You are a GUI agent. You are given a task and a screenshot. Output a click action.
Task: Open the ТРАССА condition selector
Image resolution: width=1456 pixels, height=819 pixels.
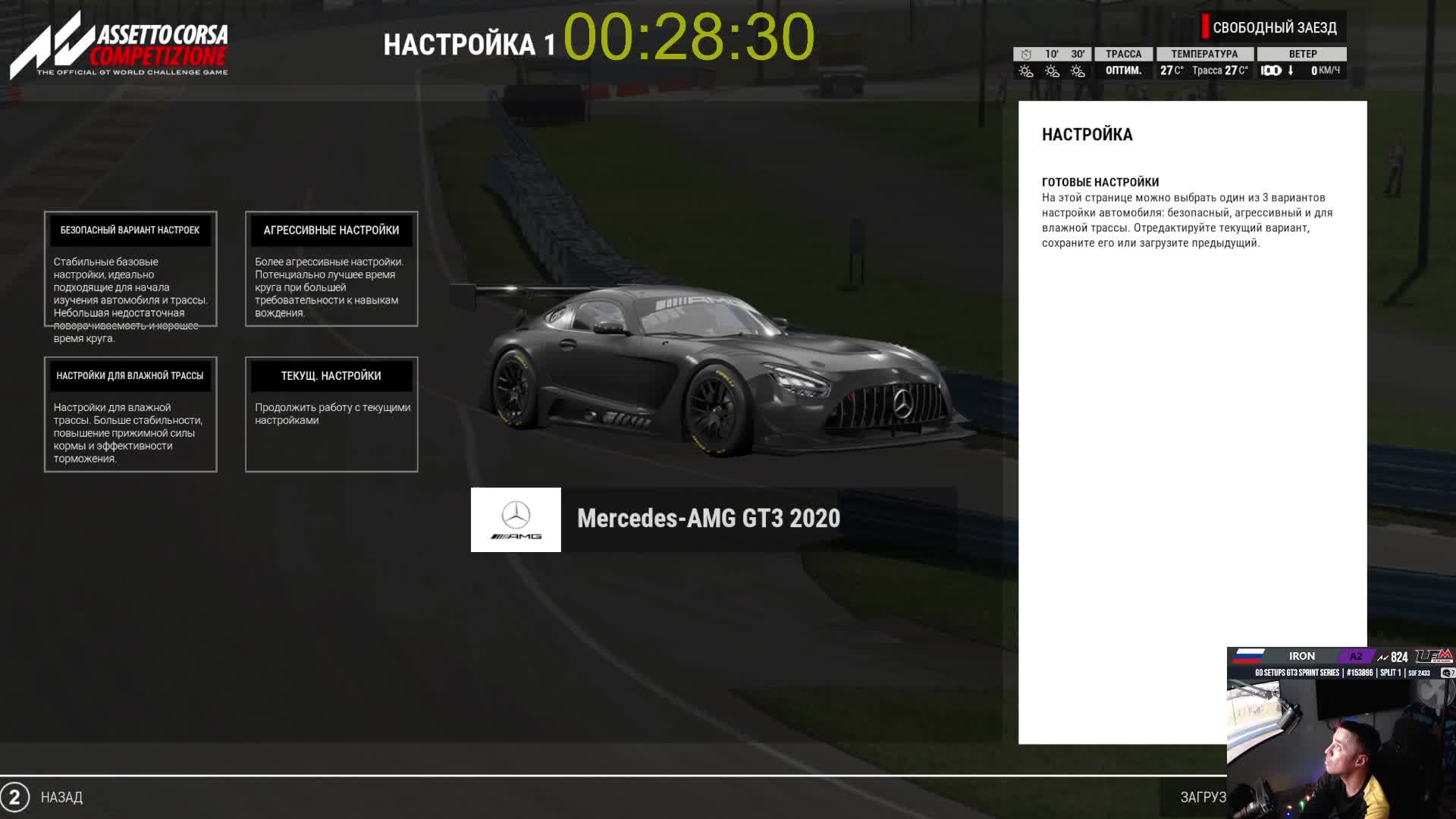pos(1123,54)
